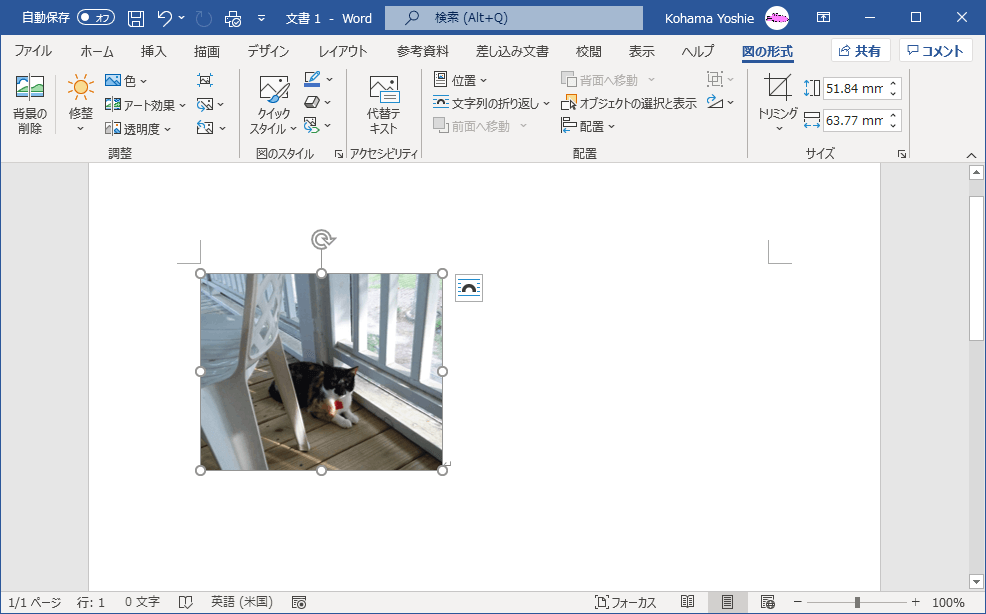Expand the Undo history dropdown arrow

point(182,18)
